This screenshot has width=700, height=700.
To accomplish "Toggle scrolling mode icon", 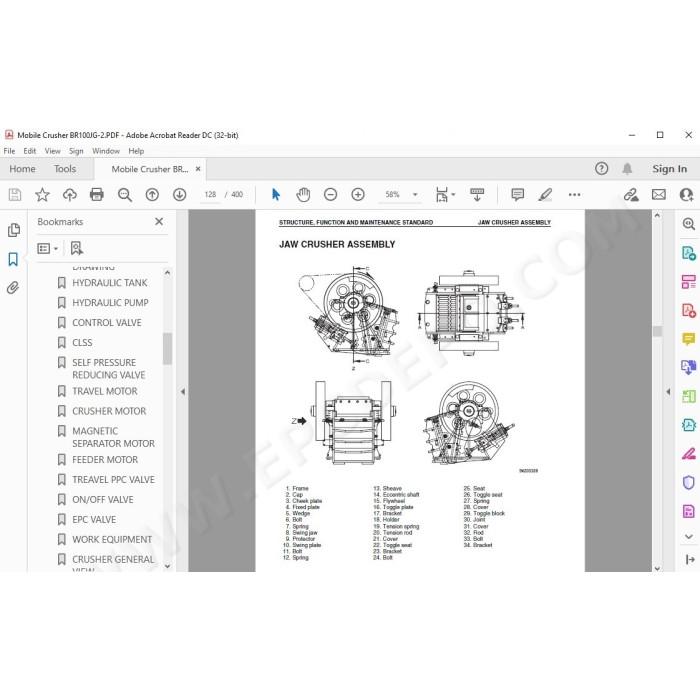I will 477,195.
